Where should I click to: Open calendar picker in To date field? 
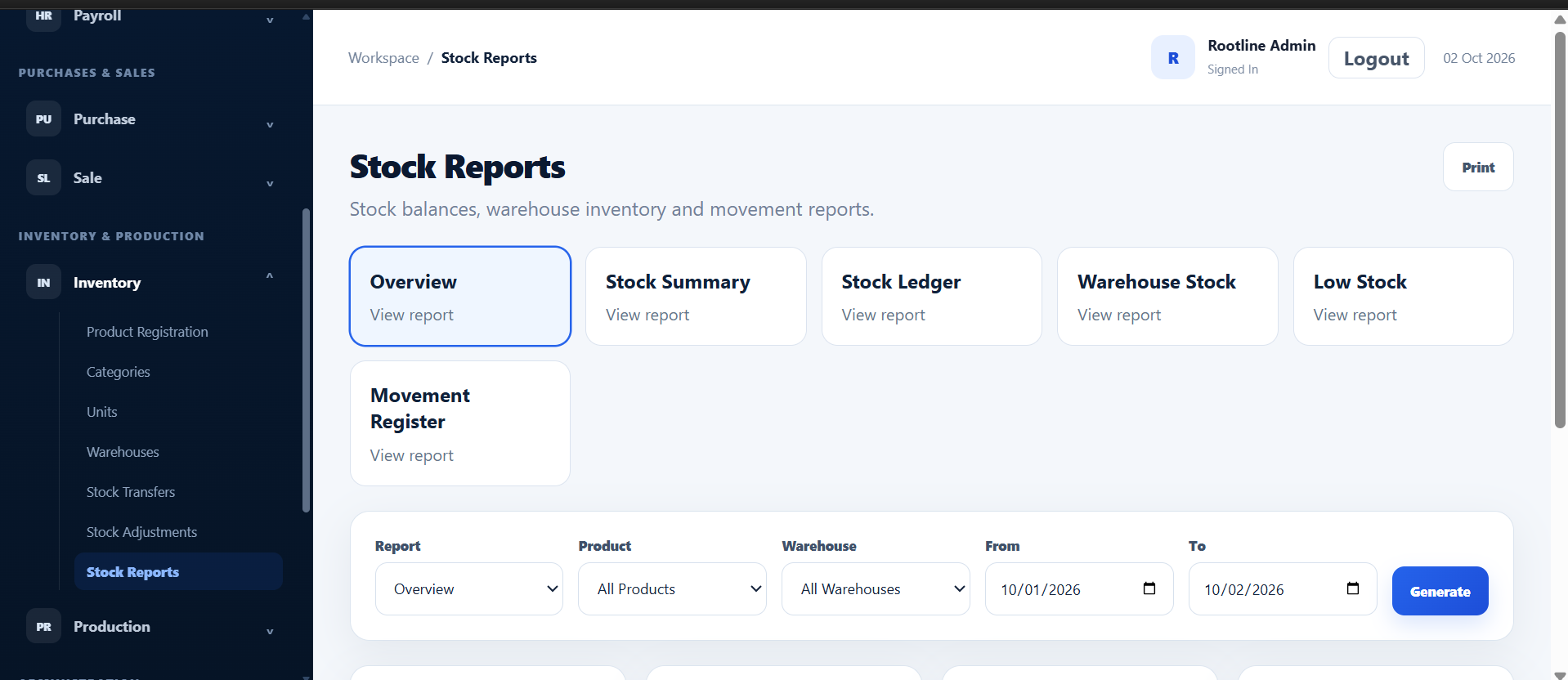point(1352,588)
